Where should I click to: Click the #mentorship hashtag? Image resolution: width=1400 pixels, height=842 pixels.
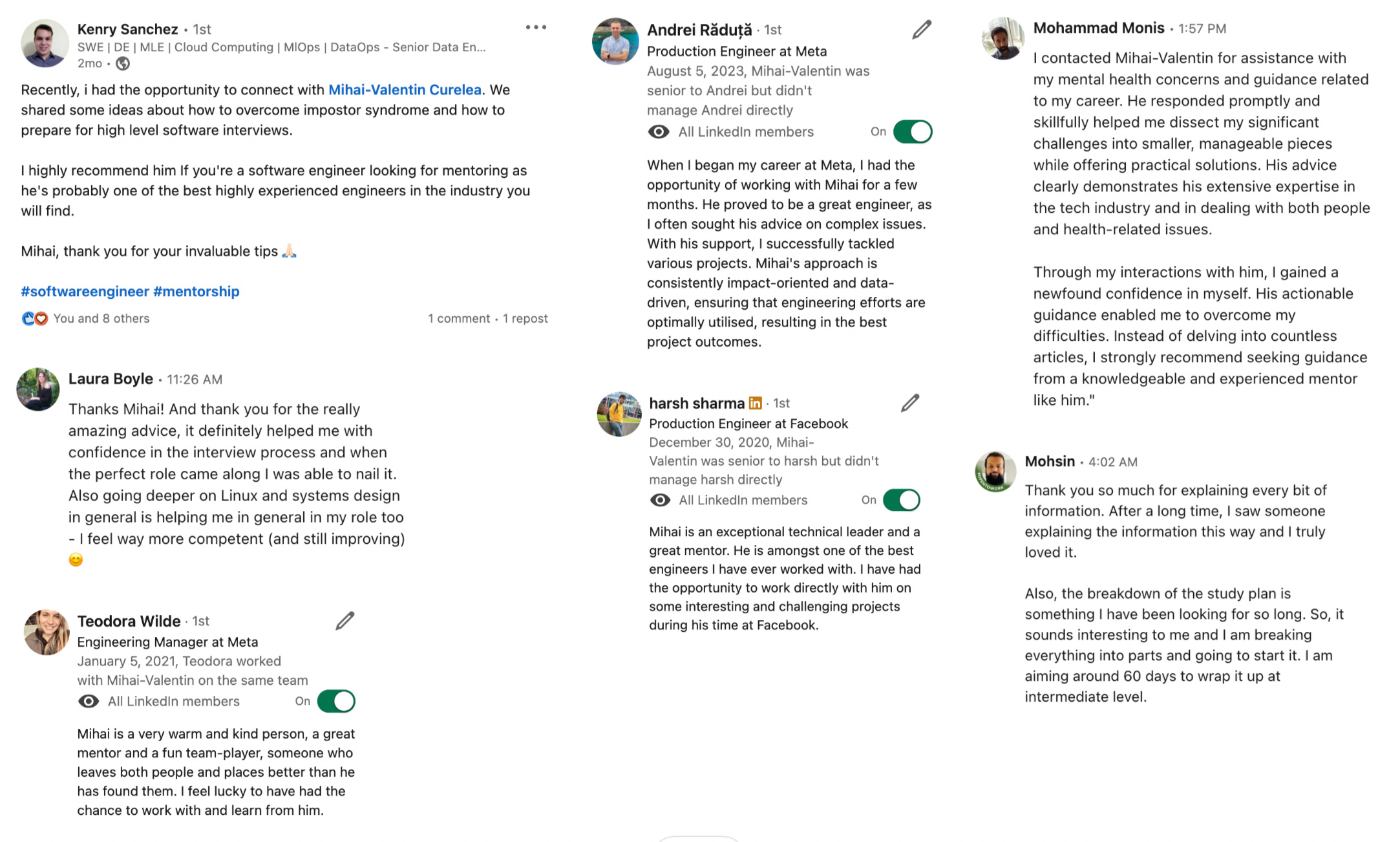[x=196, y=292]
